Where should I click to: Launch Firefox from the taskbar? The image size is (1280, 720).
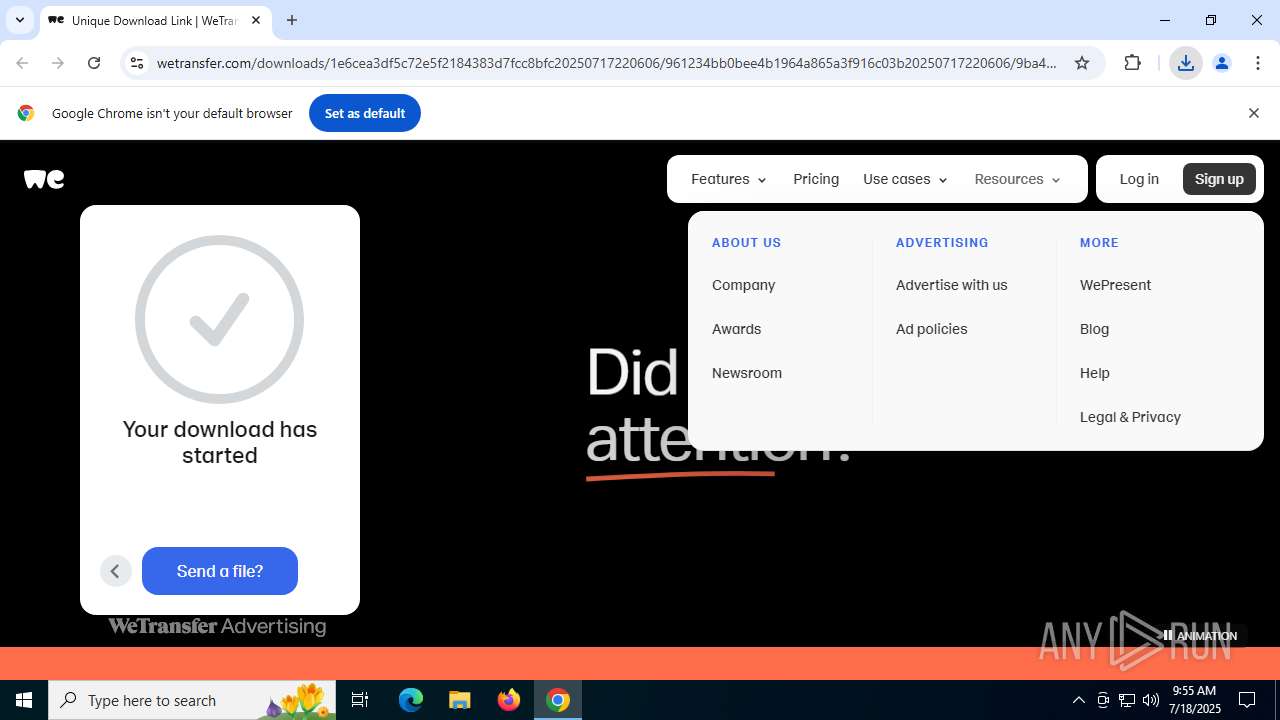509,700
